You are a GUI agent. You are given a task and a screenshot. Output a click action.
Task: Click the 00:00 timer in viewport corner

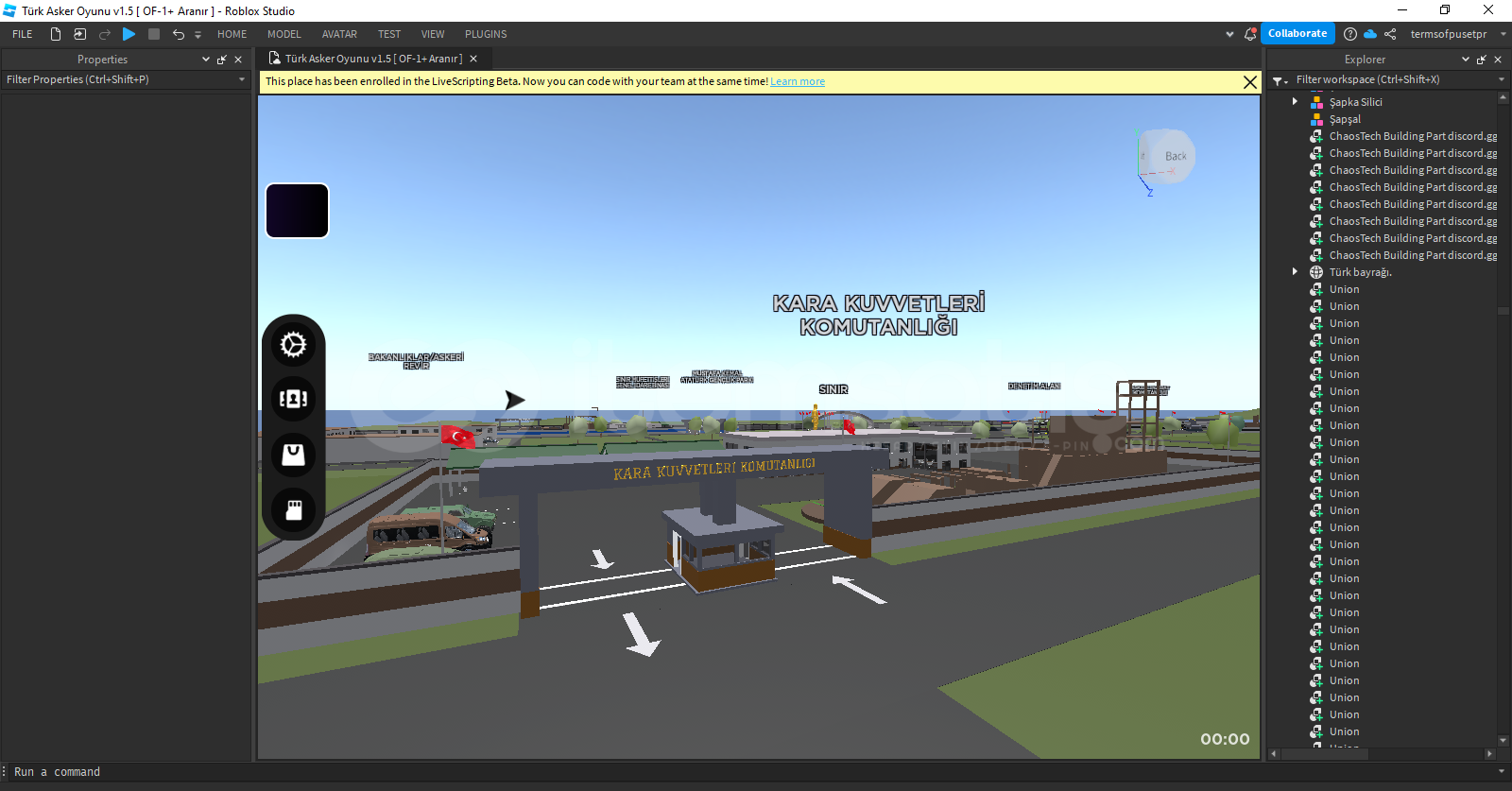click(1225, 739)
